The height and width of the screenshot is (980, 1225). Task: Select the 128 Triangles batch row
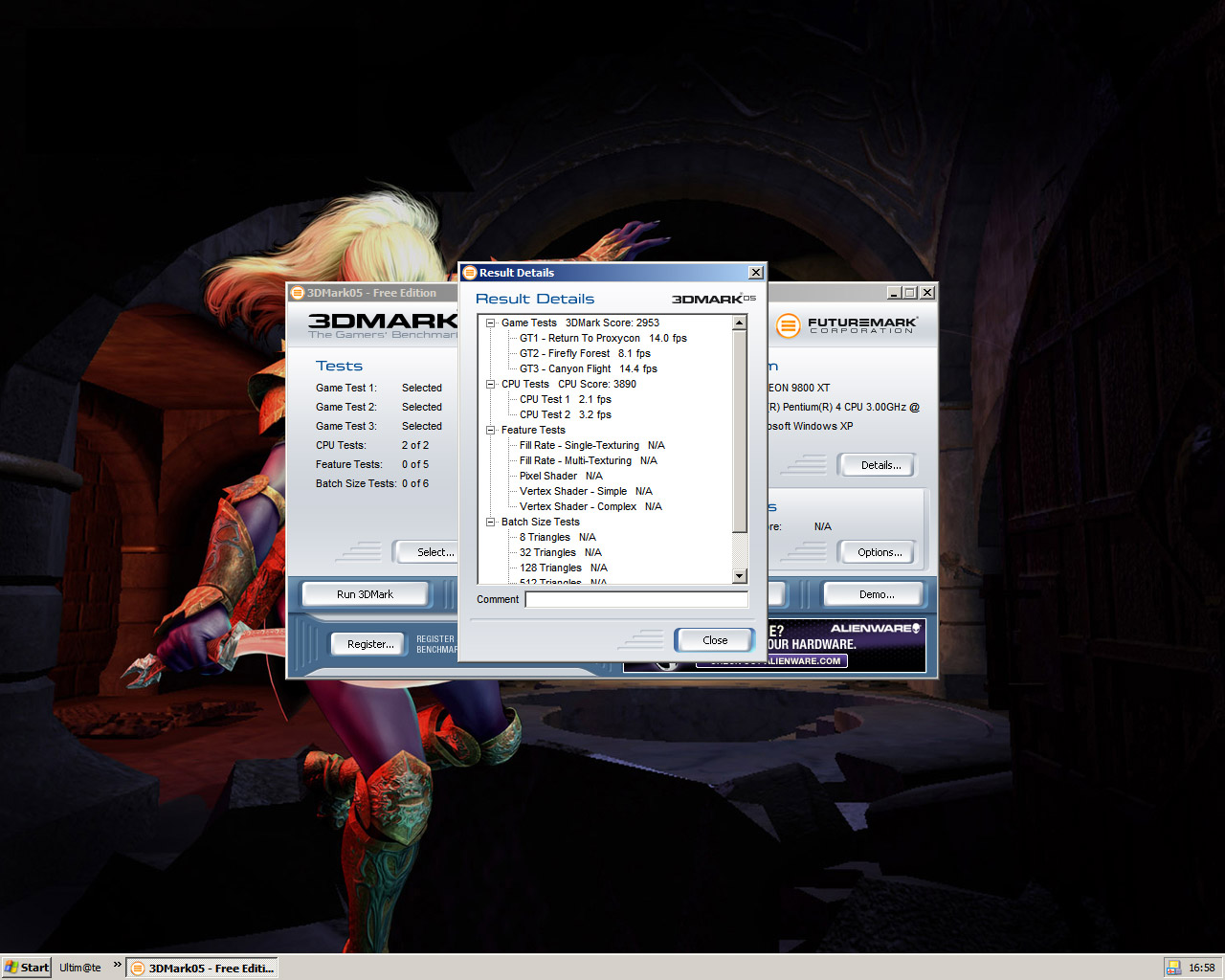(564, 568)
